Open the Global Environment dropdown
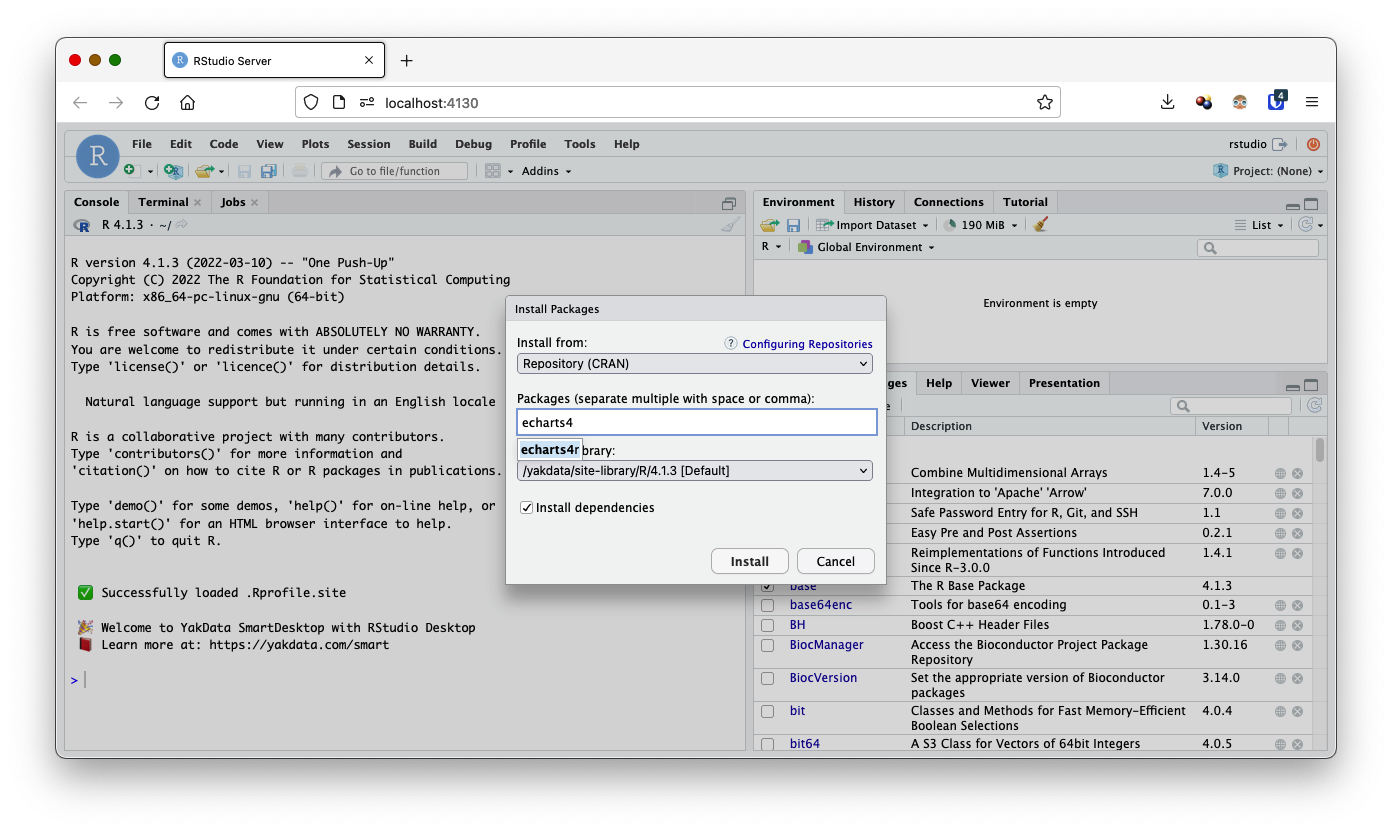Viewport: 1392px width, 832px height. [866, 247]
